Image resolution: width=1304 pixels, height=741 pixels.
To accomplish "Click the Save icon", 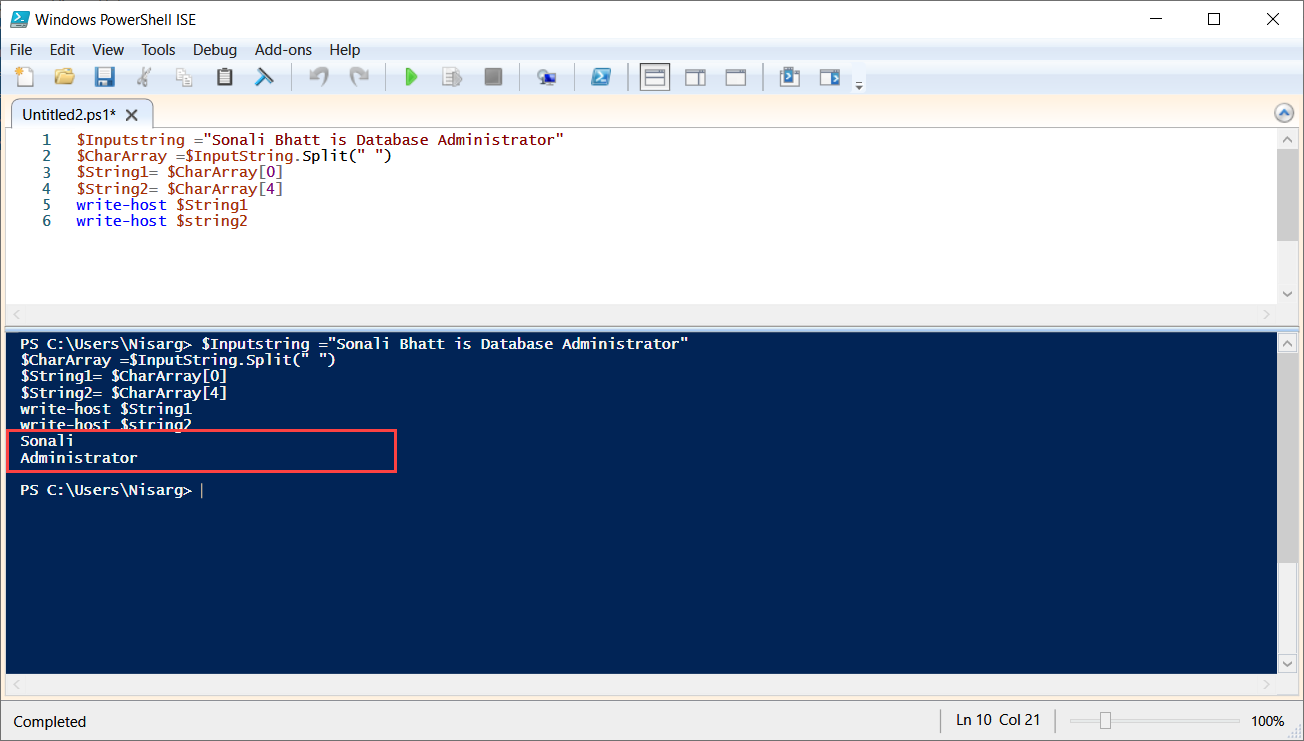I will (x=104, y=76).
